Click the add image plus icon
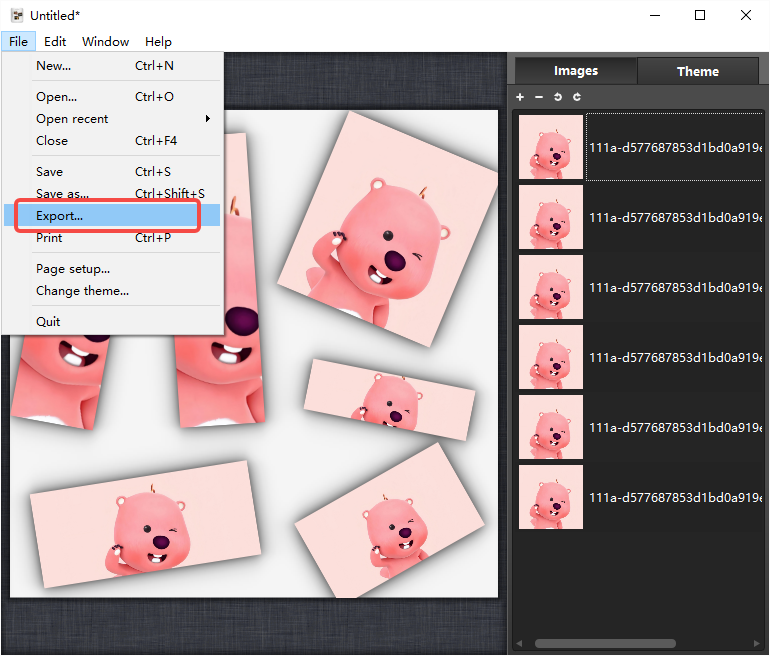The width and height of the screenshot is (770, 656). [x=520, y=97]
